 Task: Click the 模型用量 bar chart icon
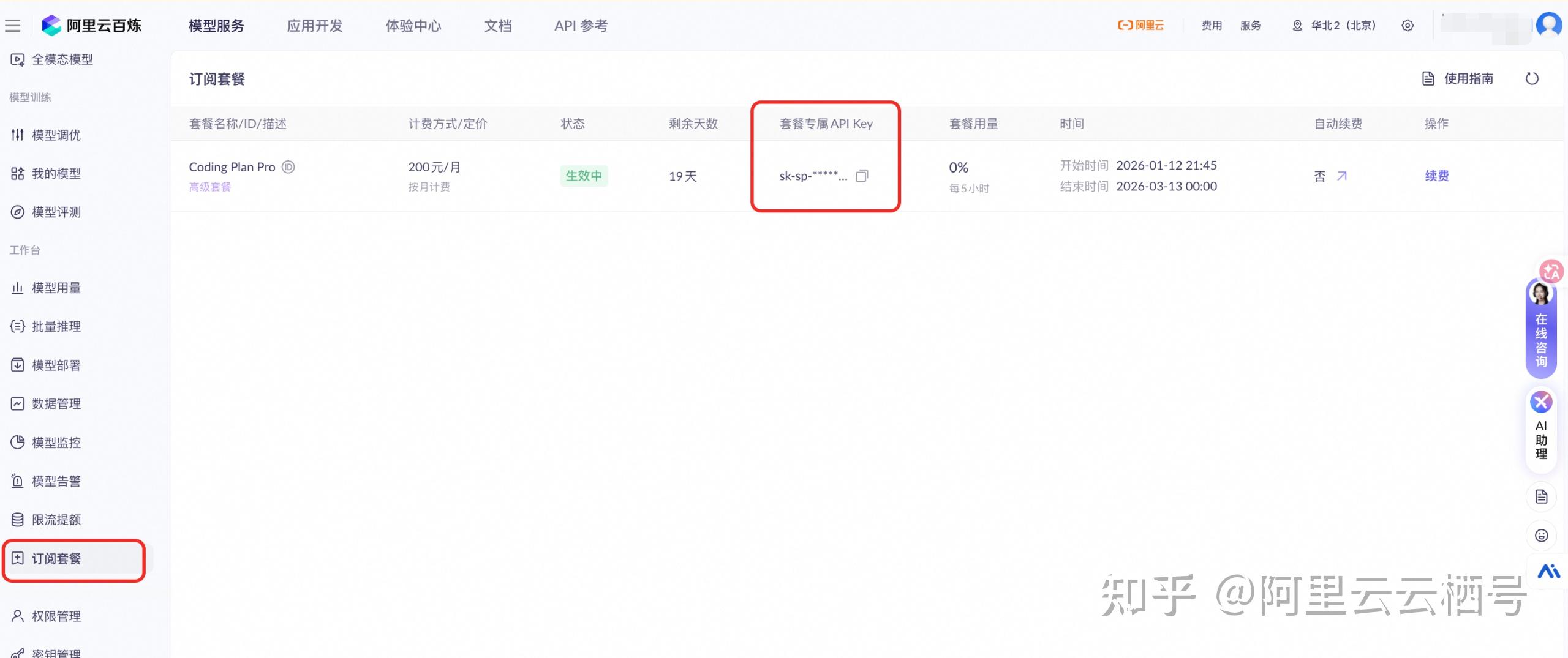(x=18, y=288)
